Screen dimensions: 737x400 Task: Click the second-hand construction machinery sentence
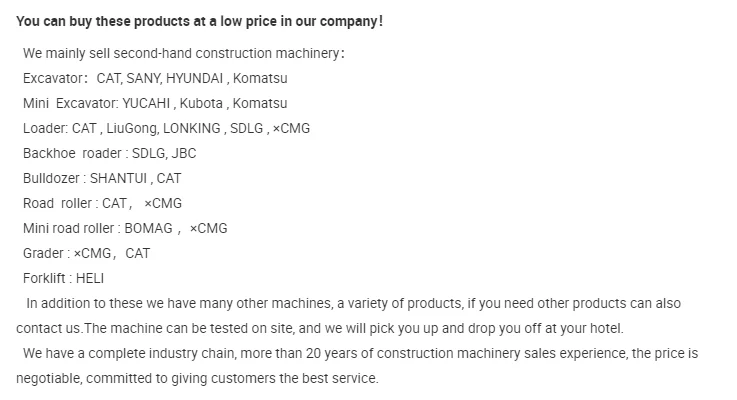(x=184, y=54)
